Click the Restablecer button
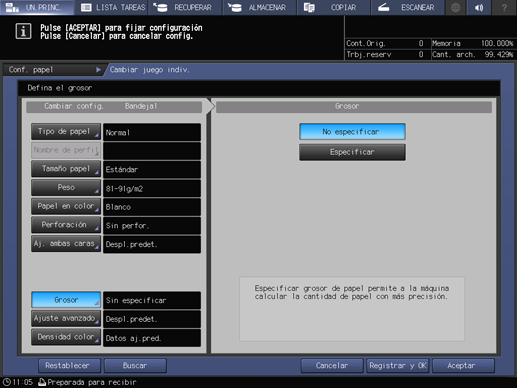This screenshot has height=388, width=517. pos(69,366)
